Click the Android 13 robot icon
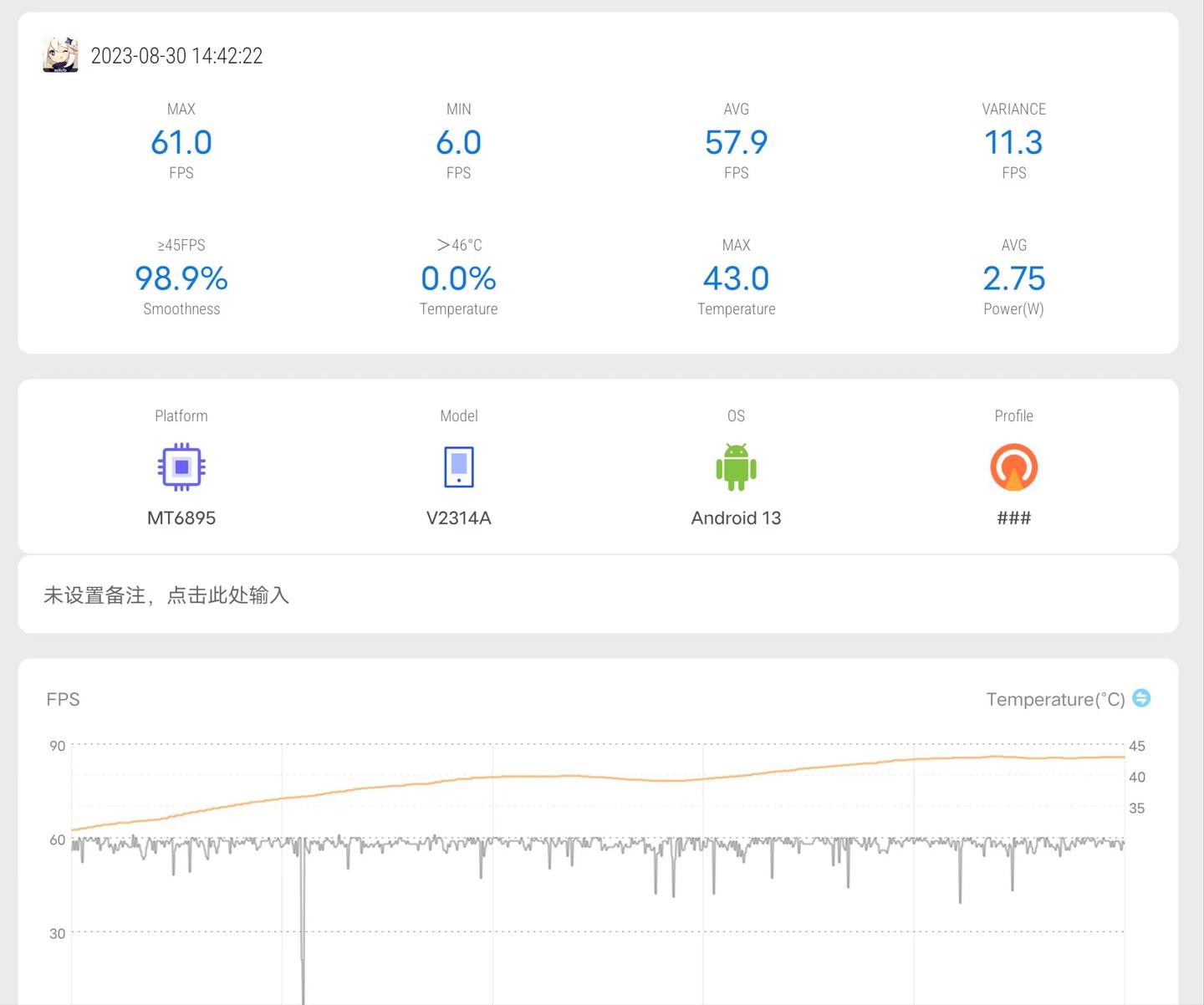This screenshot has width=1204, height=1005. coord(736,467)
